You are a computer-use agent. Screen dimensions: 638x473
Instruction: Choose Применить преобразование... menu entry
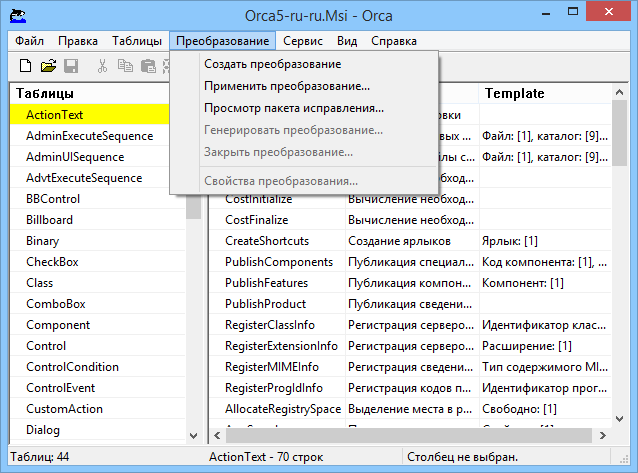tap(304, 86)
